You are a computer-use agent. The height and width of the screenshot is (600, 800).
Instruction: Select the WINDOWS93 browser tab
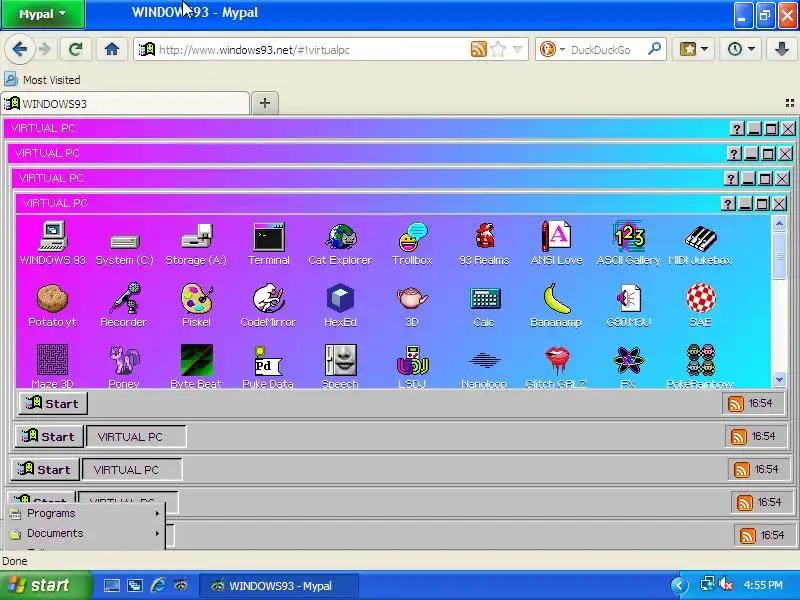tap(126, 104)
